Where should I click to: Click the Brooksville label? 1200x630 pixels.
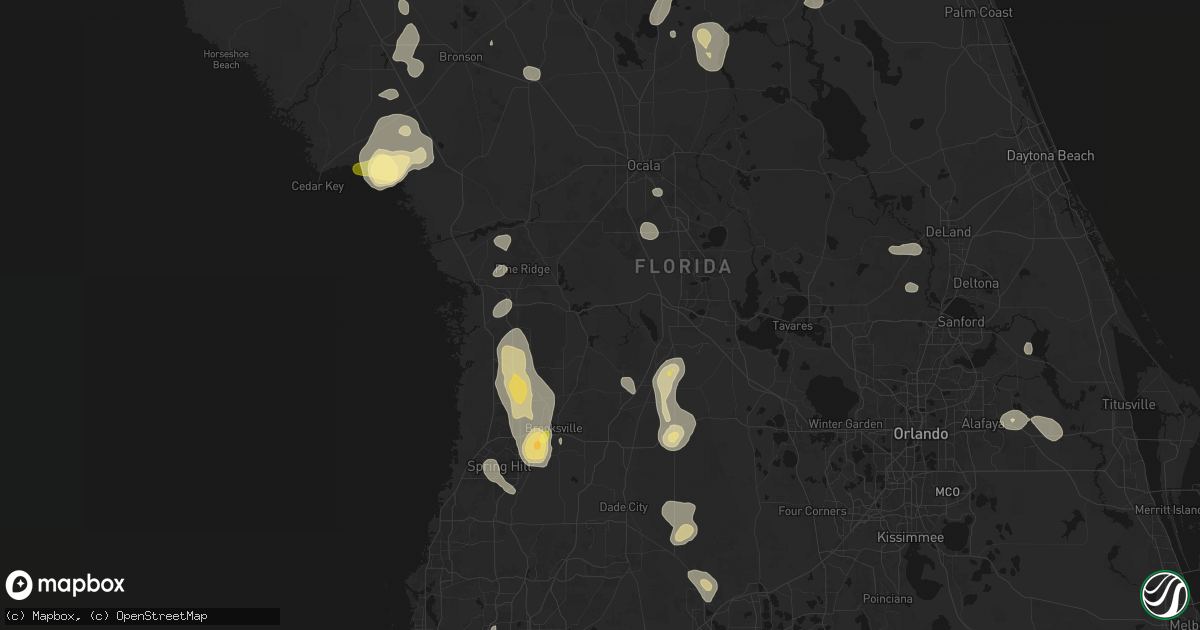pos(554,428)
